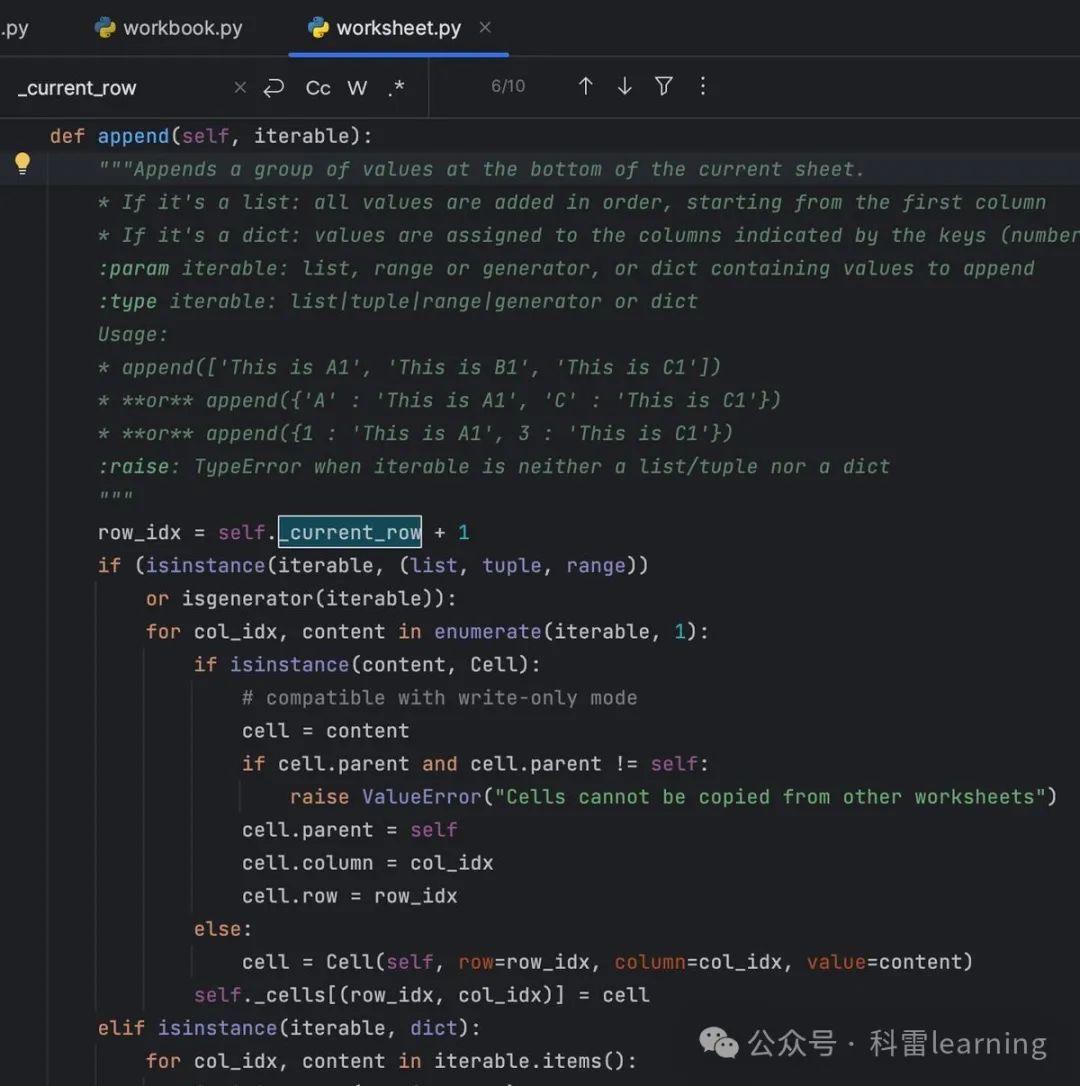Click the 'def append' method name

tap(133, 136)
